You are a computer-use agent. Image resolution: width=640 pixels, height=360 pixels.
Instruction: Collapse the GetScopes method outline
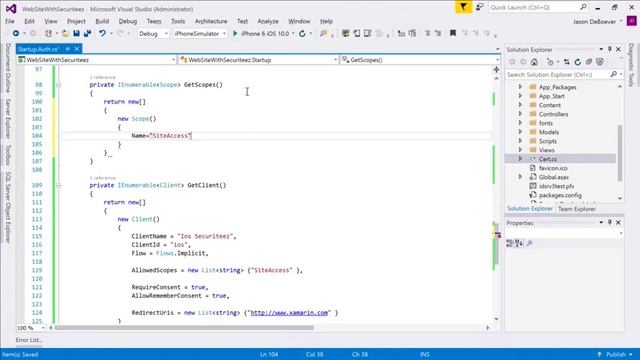pos(58,85)
